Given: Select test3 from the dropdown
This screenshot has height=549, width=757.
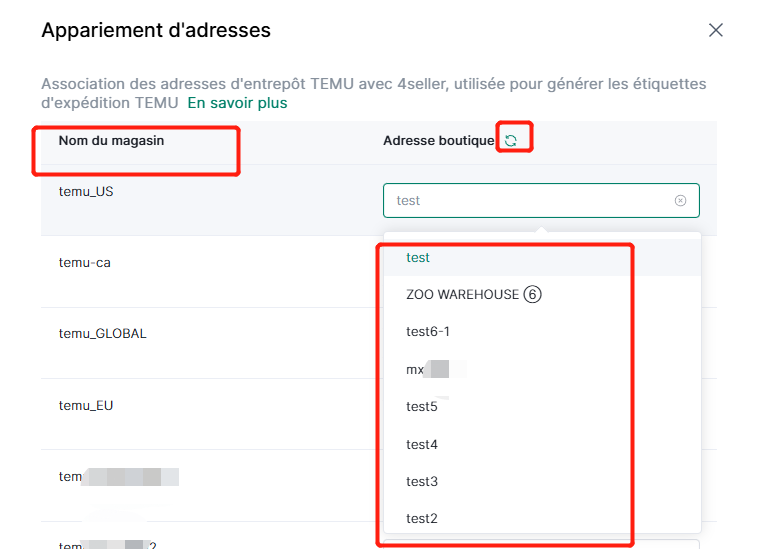Looking at the screenshot, I should [x=542, y=481].
